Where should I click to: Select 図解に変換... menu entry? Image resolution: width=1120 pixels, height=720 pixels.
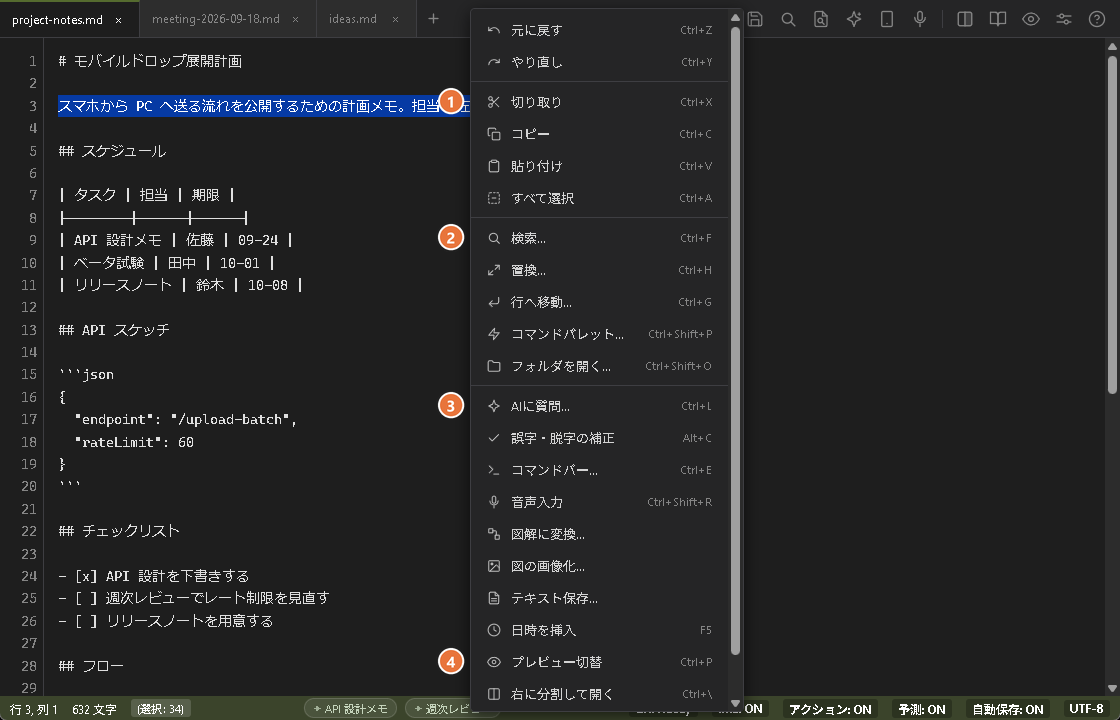click(599, 534)
